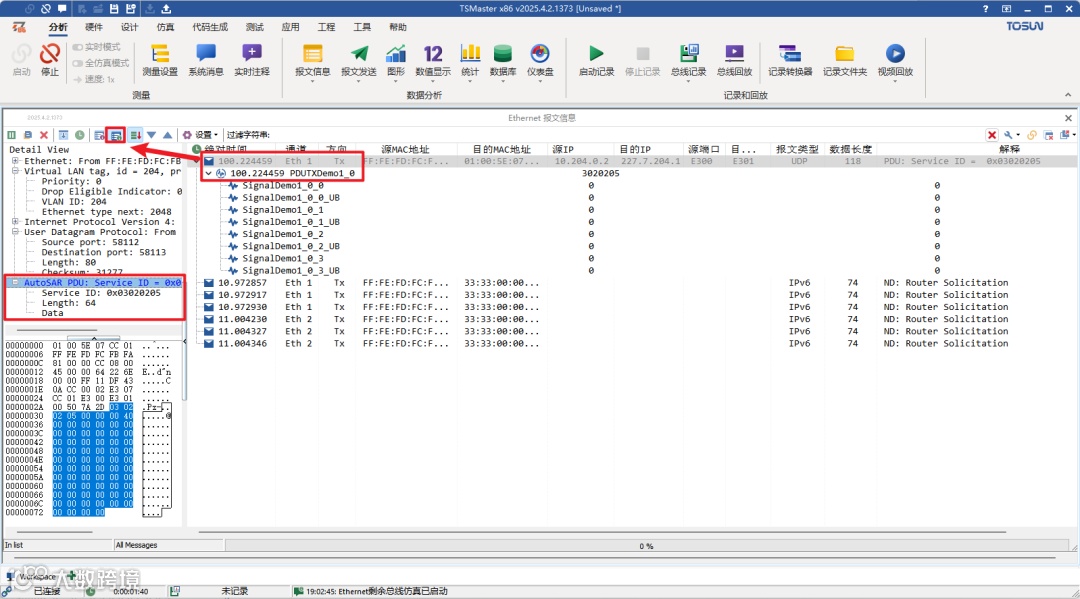Click the 停止 (stop) ribbon icon

50,59
